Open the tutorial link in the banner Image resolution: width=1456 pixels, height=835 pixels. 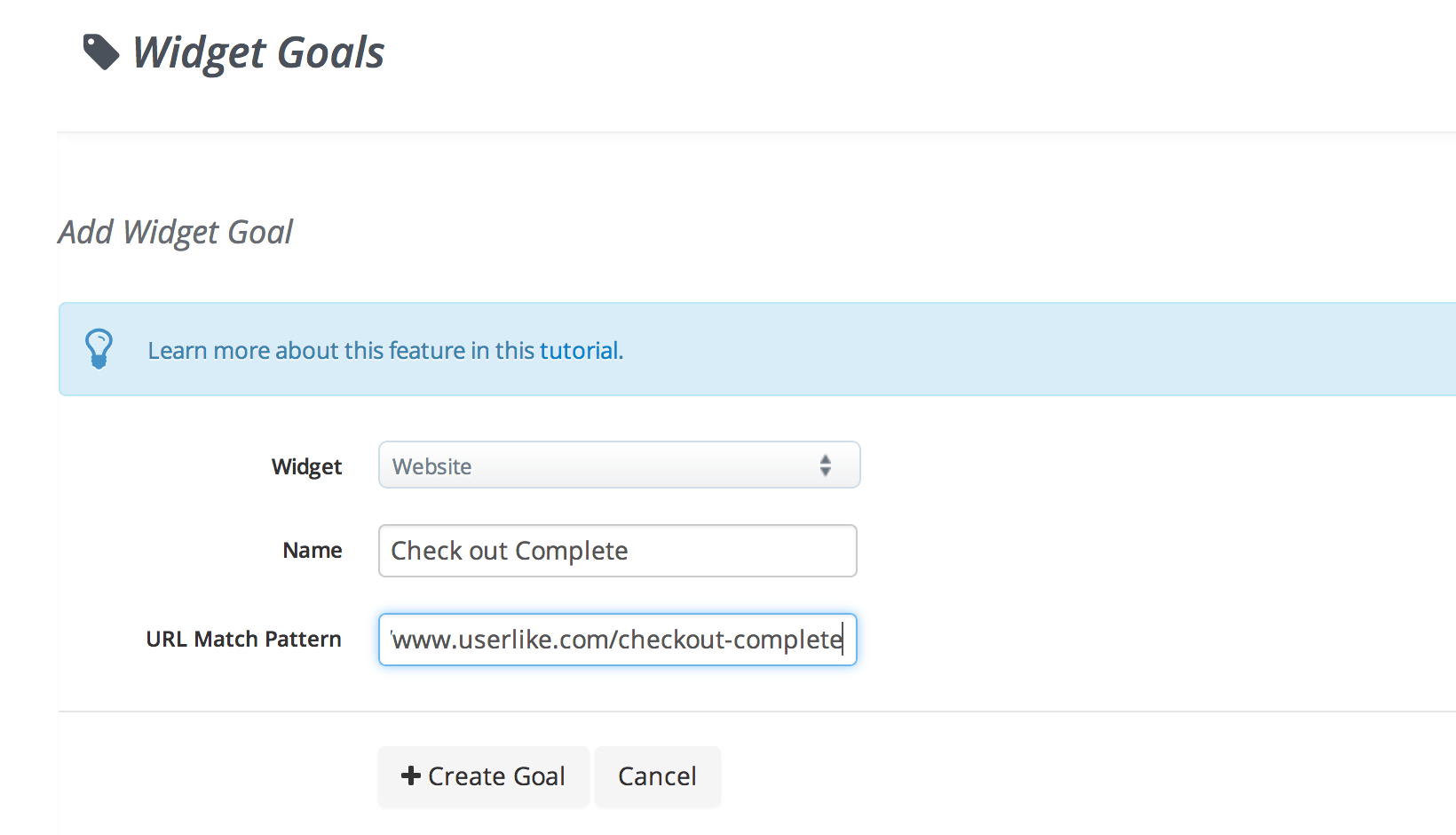coord(580,351)
